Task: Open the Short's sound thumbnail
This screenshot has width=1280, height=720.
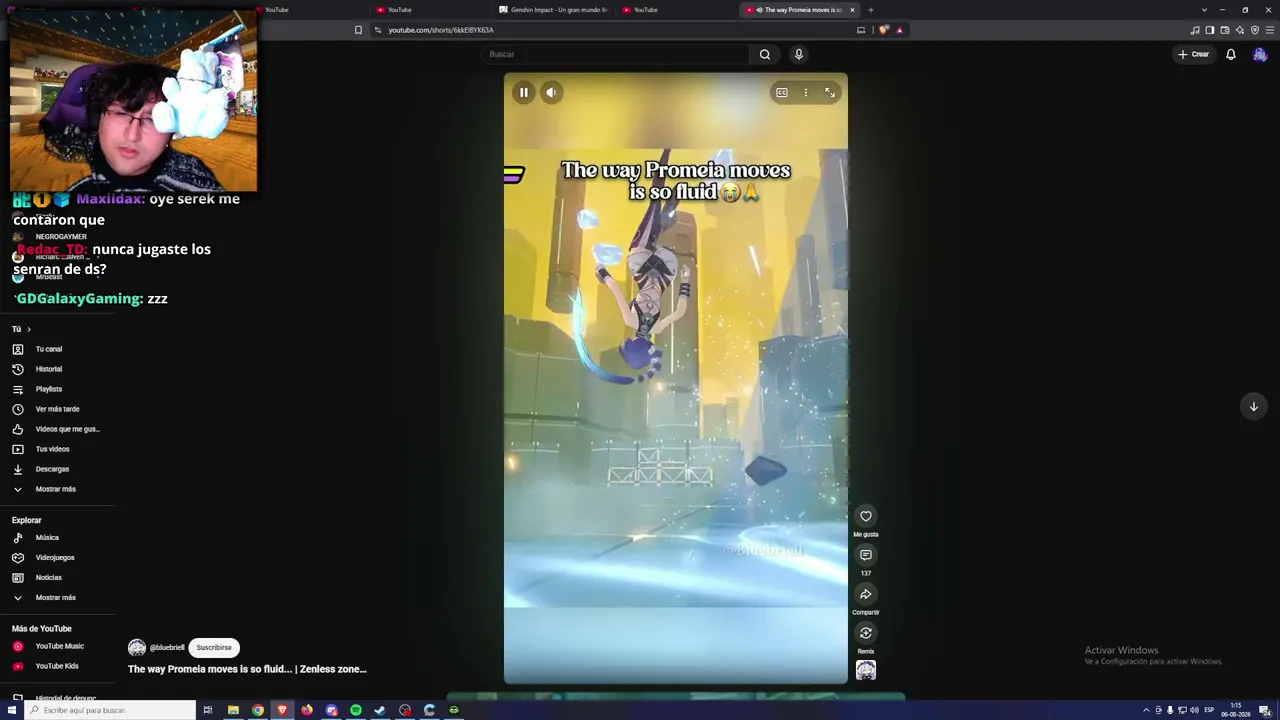Action: pos(866,670)
